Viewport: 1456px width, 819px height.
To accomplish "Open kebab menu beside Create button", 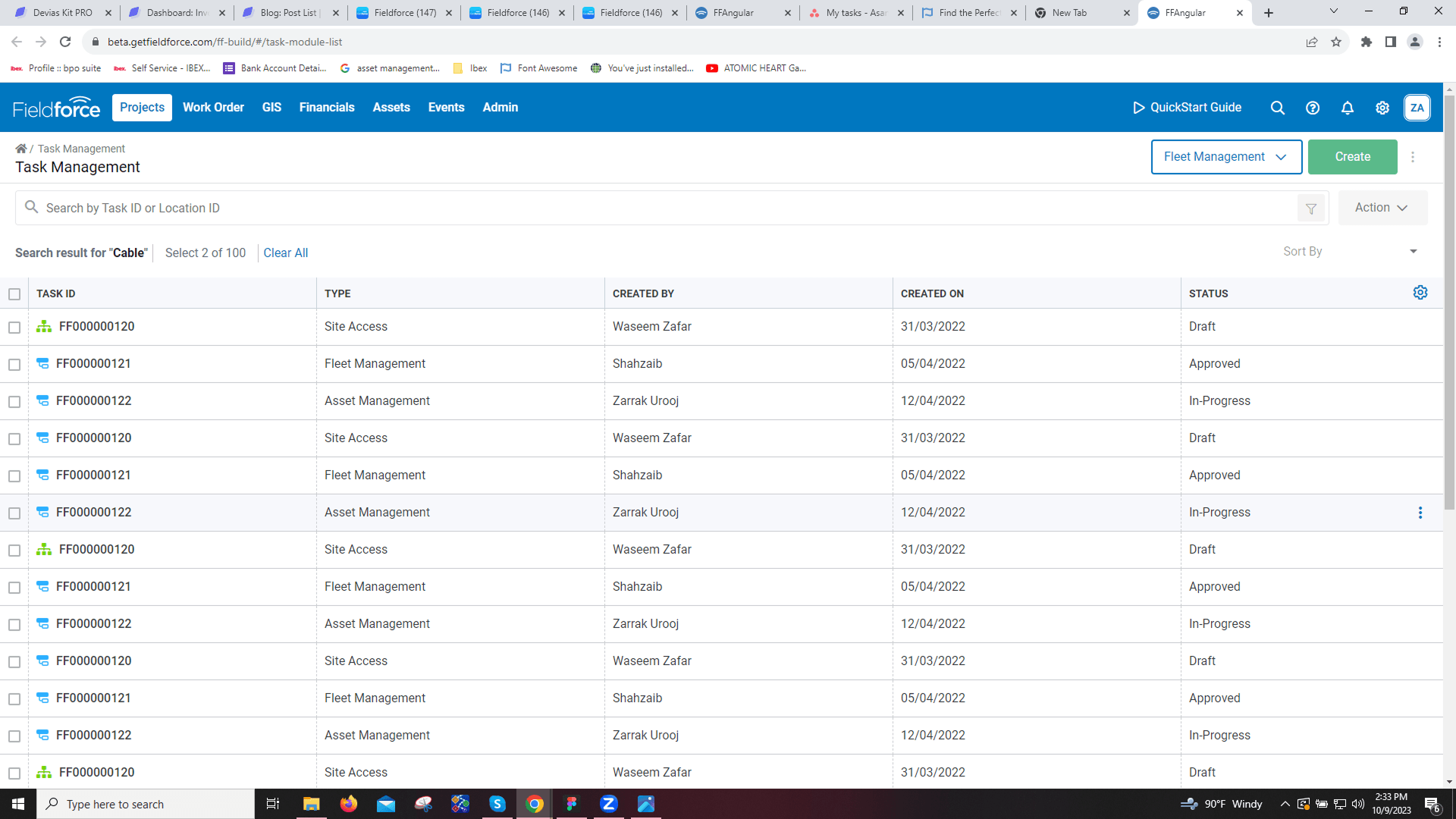I will (x=1413, y=157).
